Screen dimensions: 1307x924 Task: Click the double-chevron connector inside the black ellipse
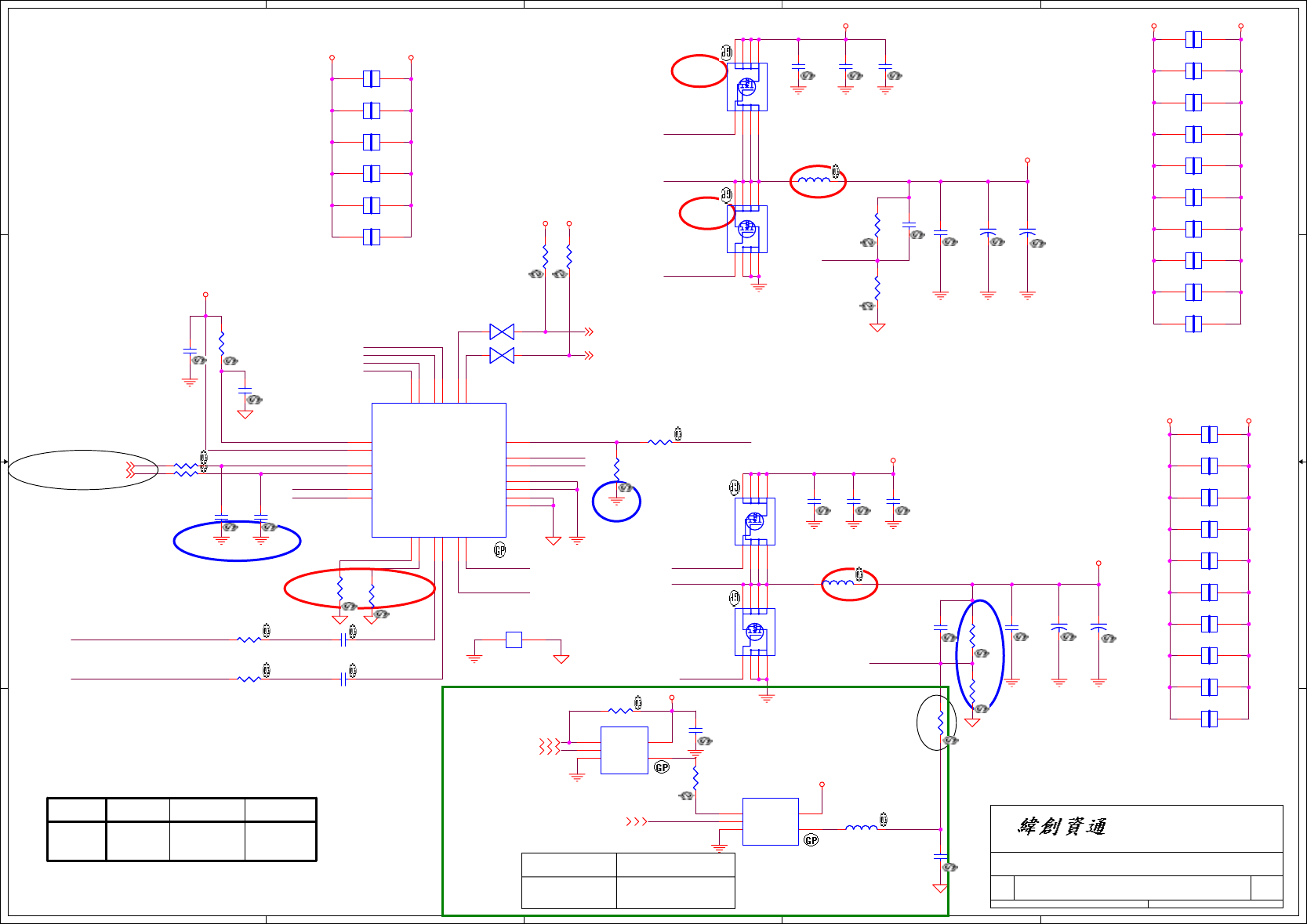pos(131,470)
